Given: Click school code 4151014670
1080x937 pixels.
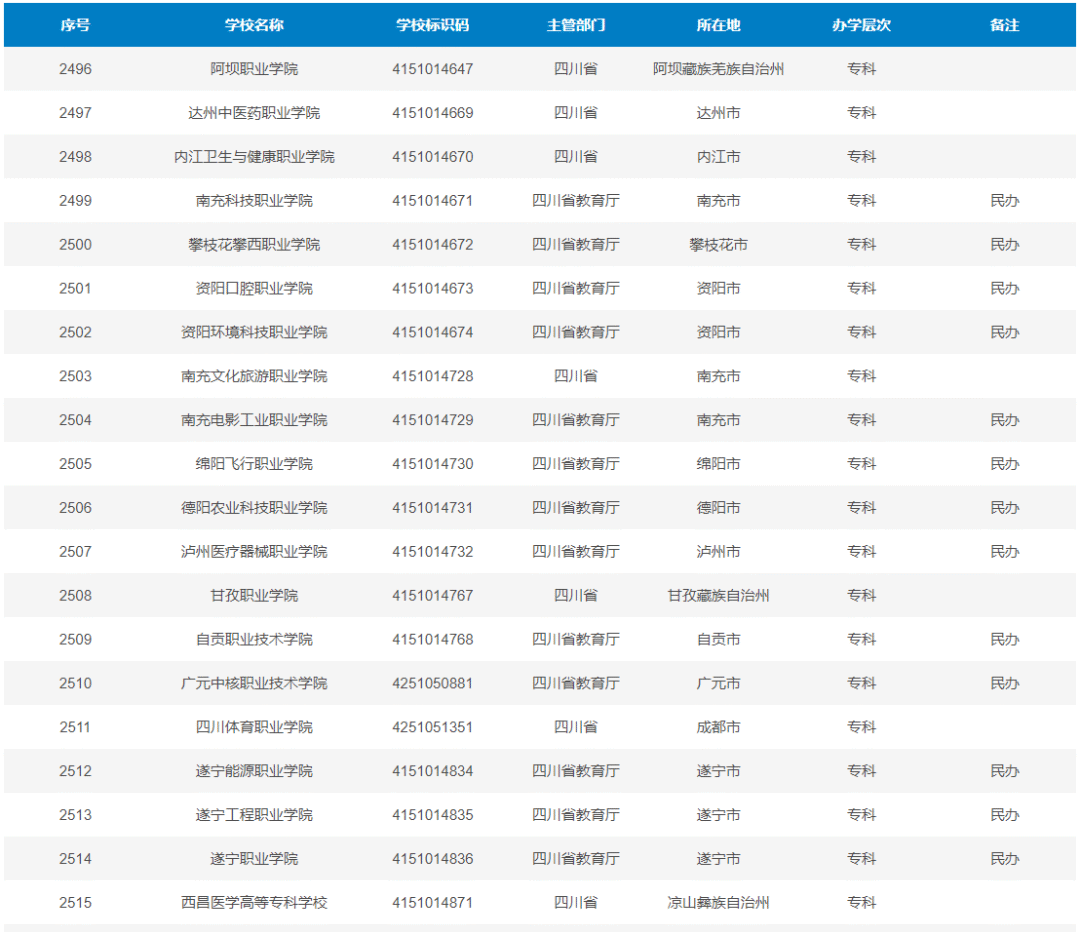Looking at the screenshot, I should (433, 157).
